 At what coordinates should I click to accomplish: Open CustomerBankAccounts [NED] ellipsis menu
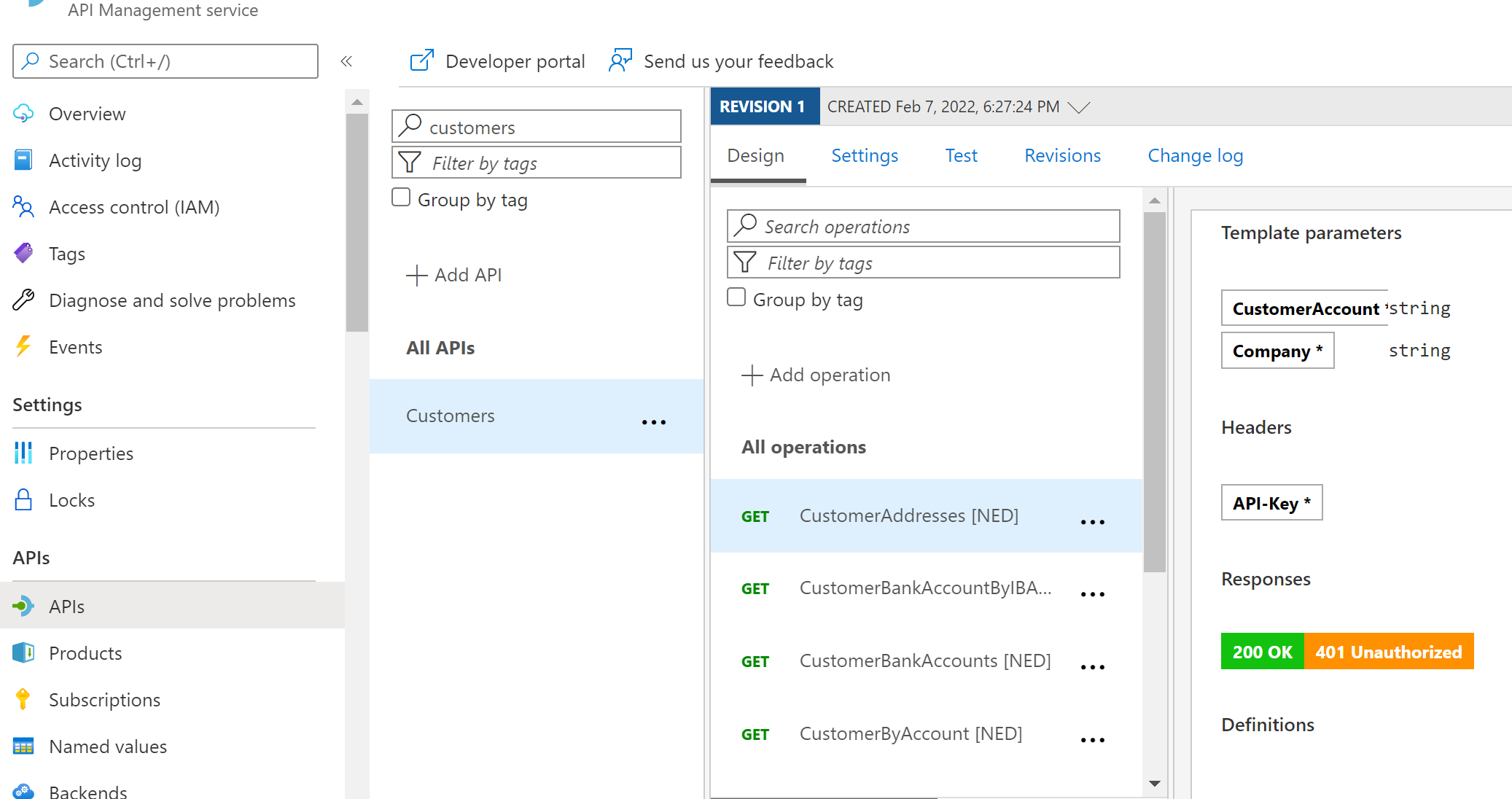coord(1093,667)
